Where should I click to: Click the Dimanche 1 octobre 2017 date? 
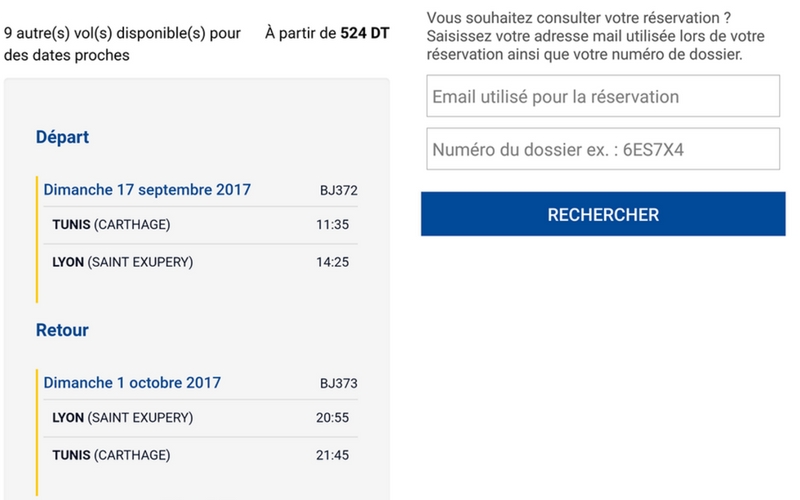click(x=132, y=383)
